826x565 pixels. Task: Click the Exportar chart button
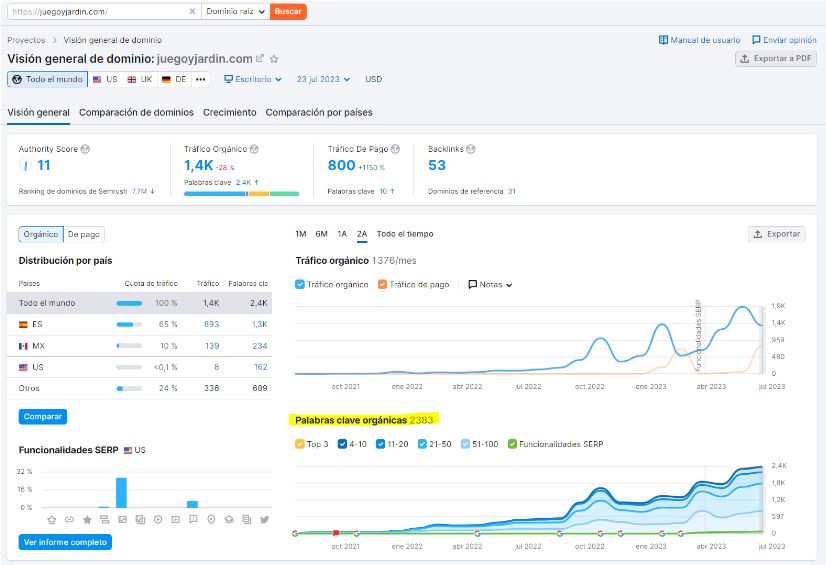coord(777,234)
